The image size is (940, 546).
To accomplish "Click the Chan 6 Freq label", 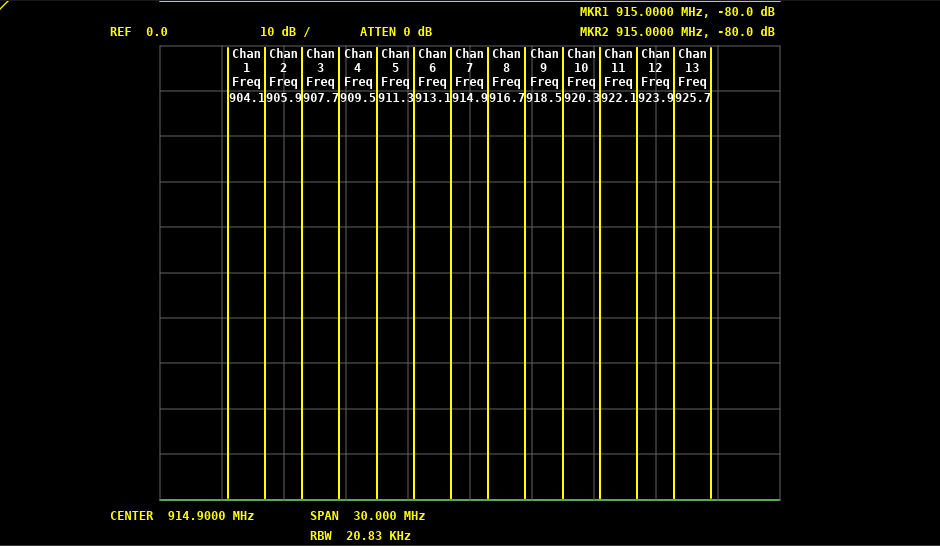I will (x=432, y=68).
